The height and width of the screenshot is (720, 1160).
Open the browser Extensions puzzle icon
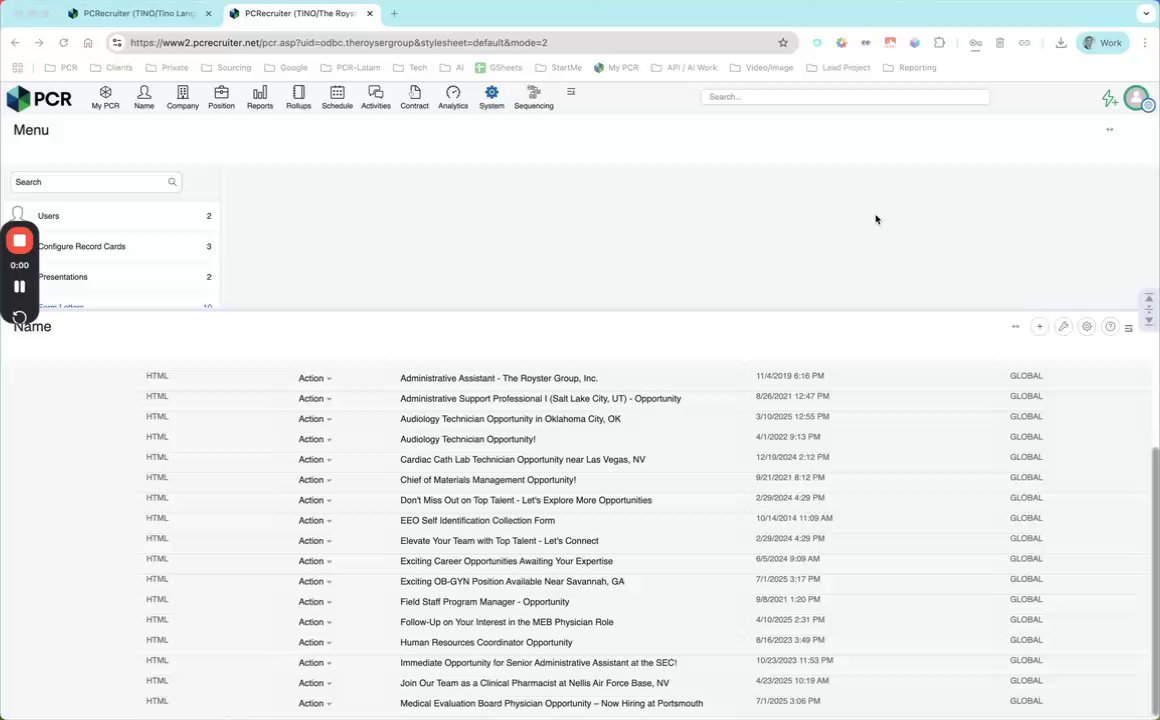[x=940, y=43]
